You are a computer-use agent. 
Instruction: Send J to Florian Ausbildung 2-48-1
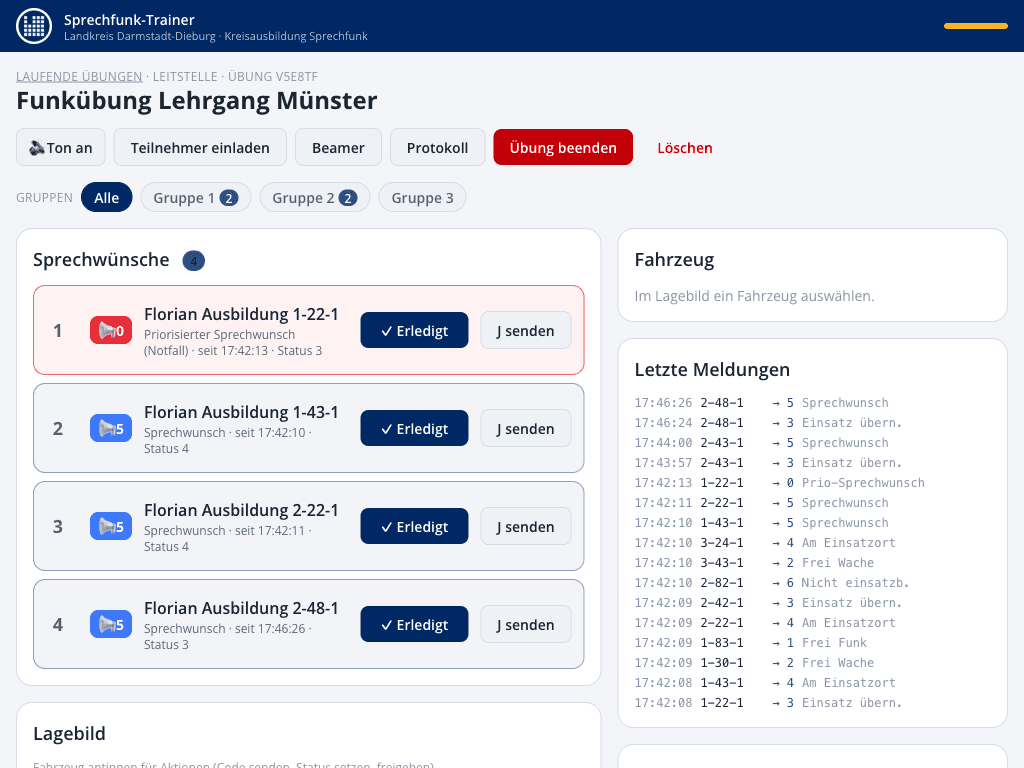pos(526,624)
